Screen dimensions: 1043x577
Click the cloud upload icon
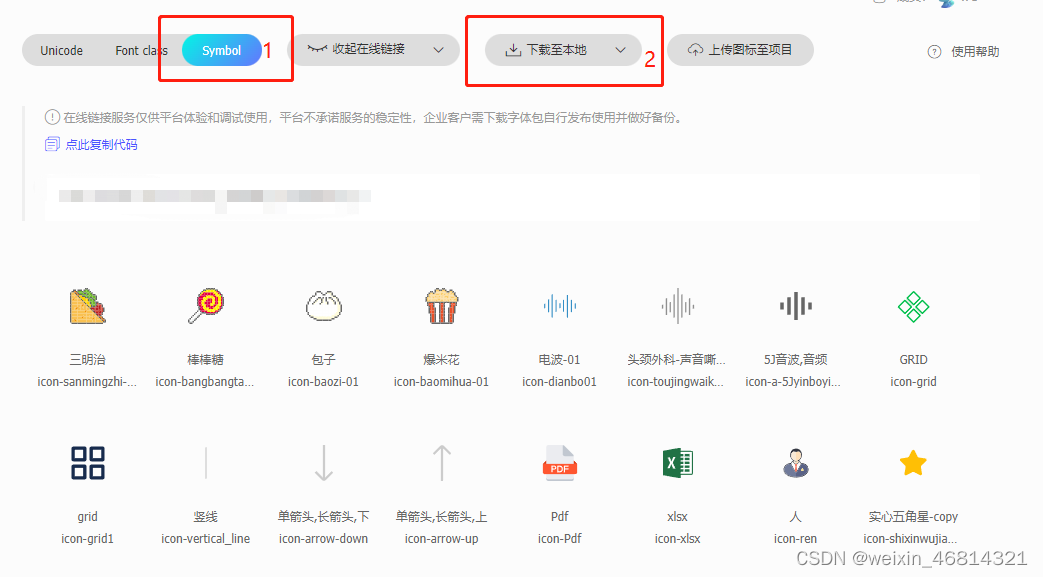(695, 50)
